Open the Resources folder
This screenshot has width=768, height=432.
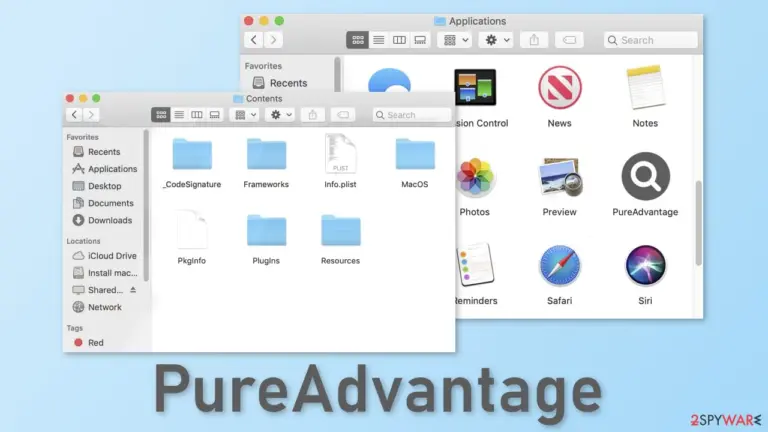[x=340, y=230]
